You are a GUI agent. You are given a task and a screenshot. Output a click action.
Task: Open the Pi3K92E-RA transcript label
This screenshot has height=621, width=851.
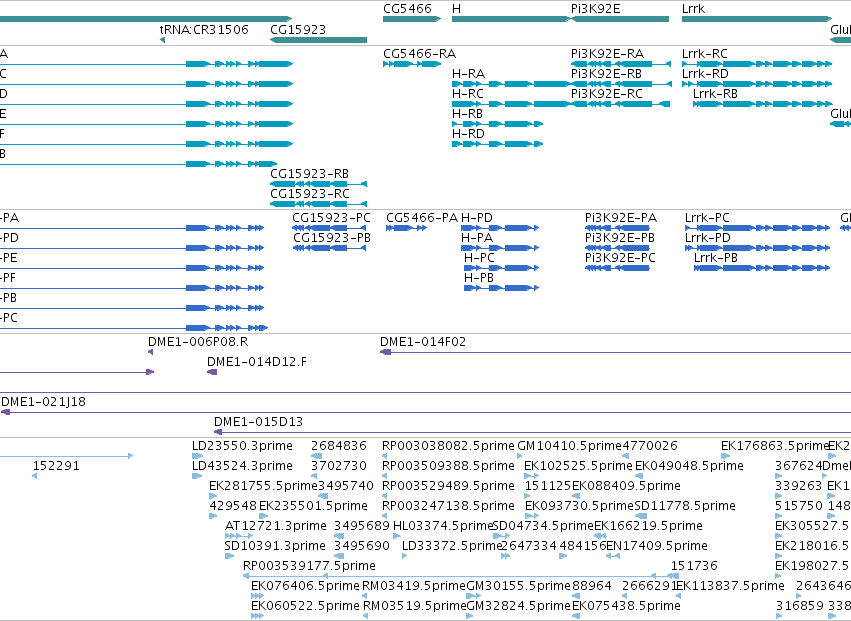coord(607,54)
